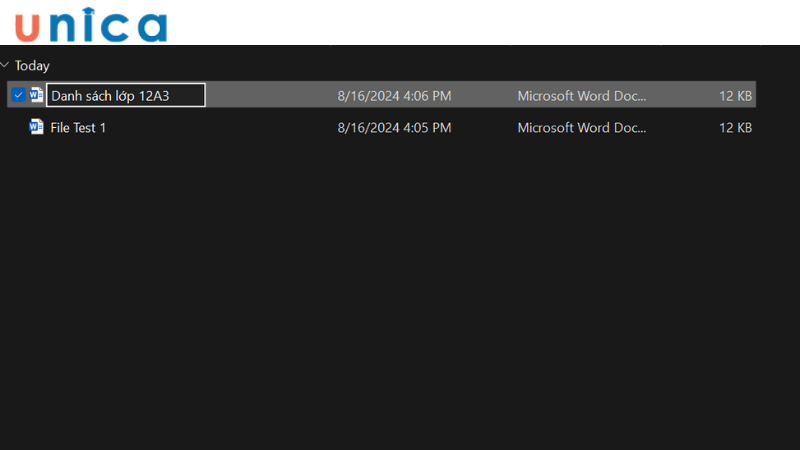The height and width of the screenshot is (450, 800).
Task: Click the Unica logo
Action: click(x=92, y=25)
